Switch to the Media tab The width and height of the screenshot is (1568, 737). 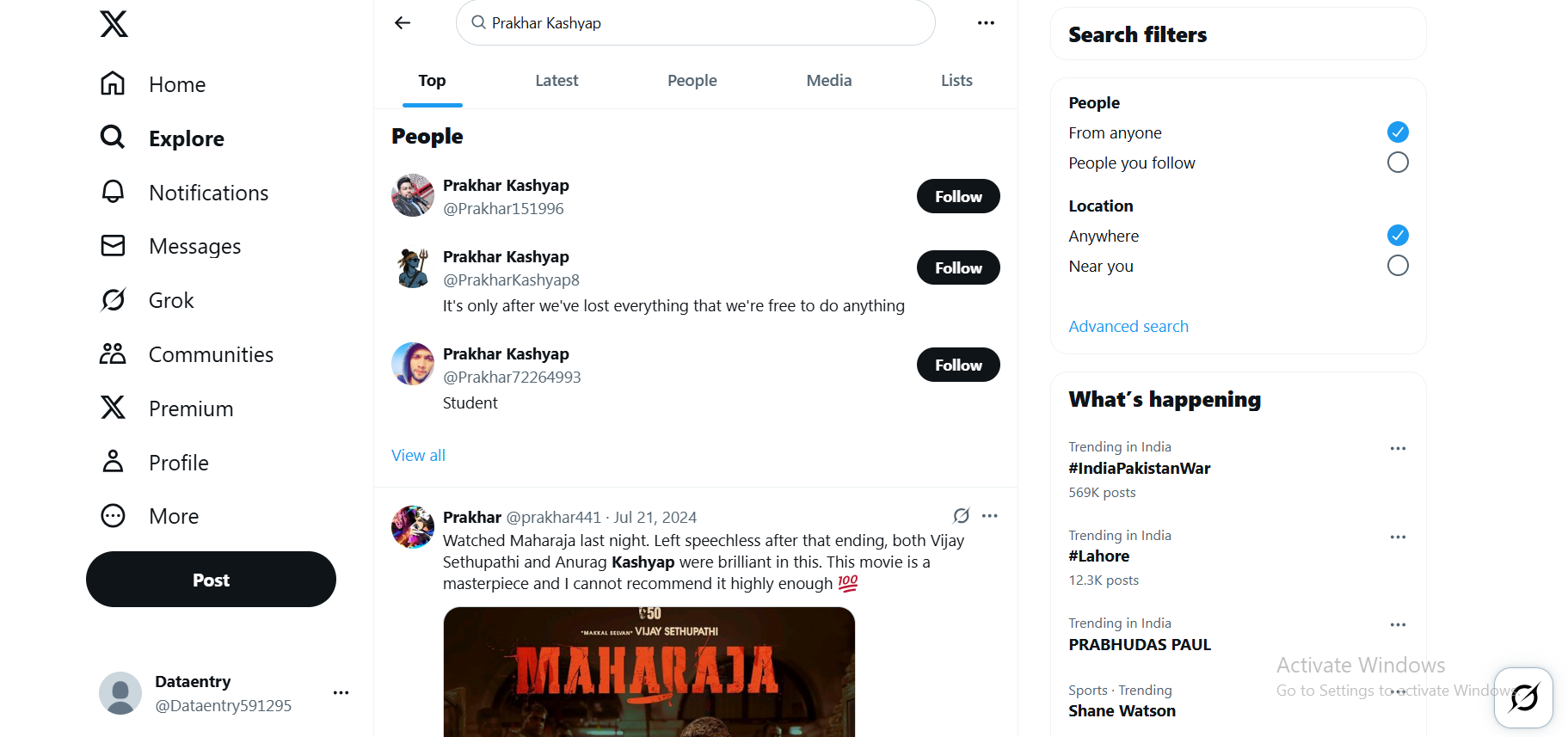(828, 81)
